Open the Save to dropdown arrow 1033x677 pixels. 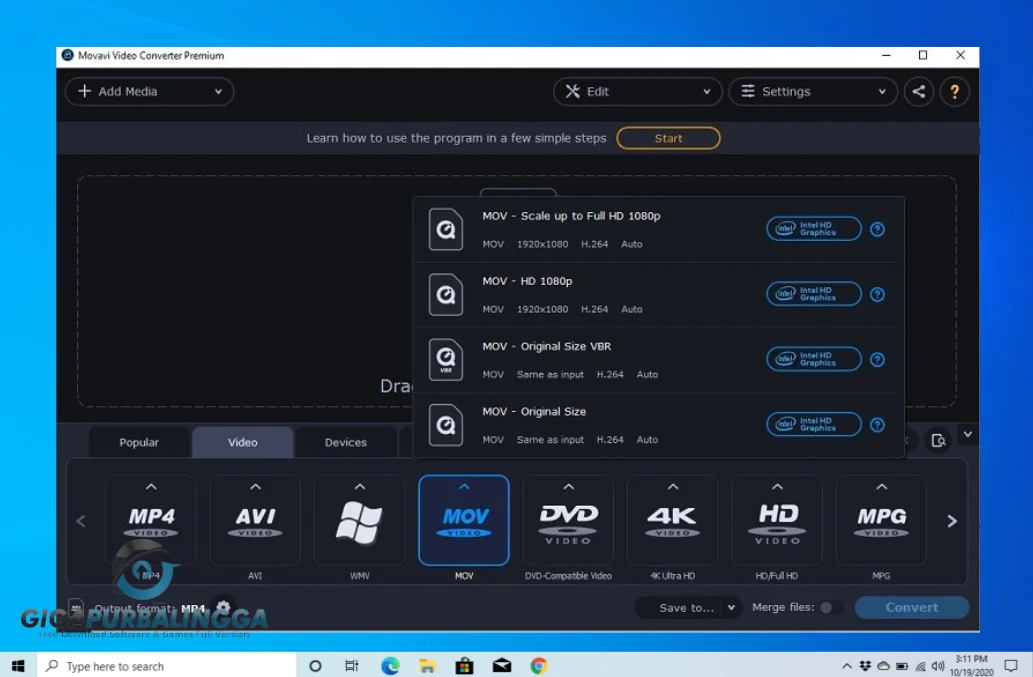coord(731,607)
